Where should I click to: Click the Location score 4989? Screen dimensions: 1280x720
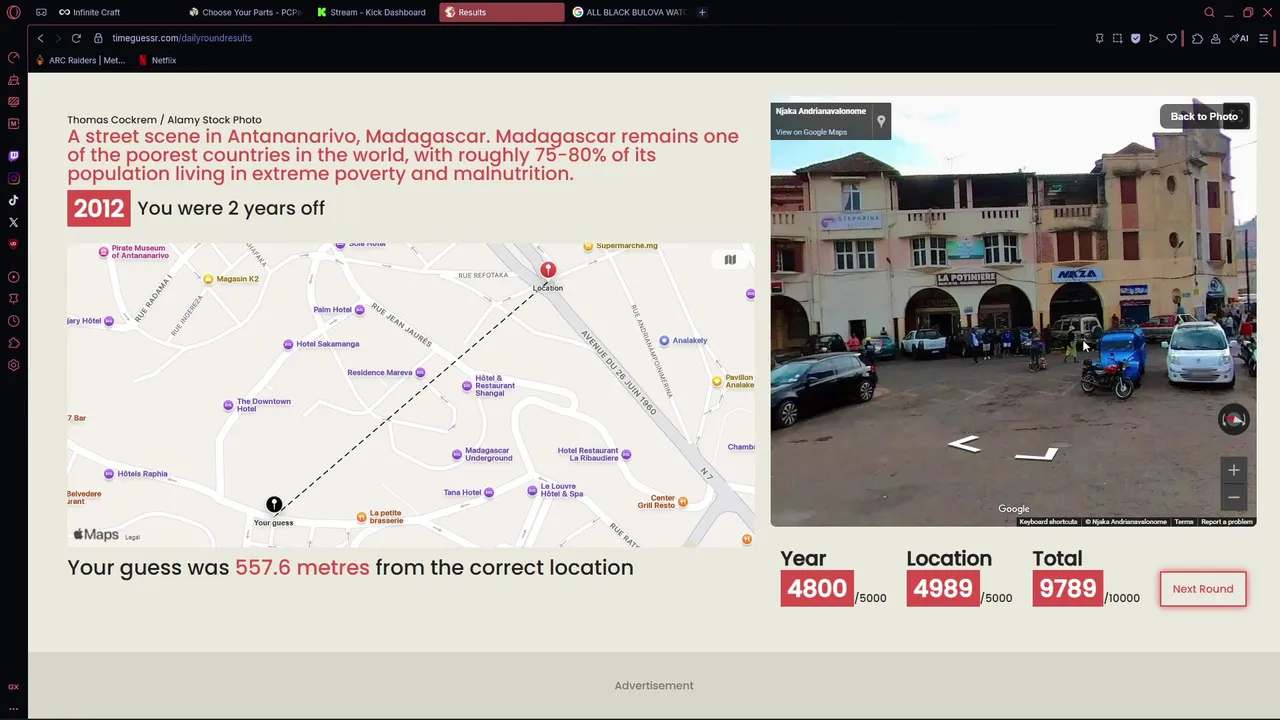coord(943,588)
